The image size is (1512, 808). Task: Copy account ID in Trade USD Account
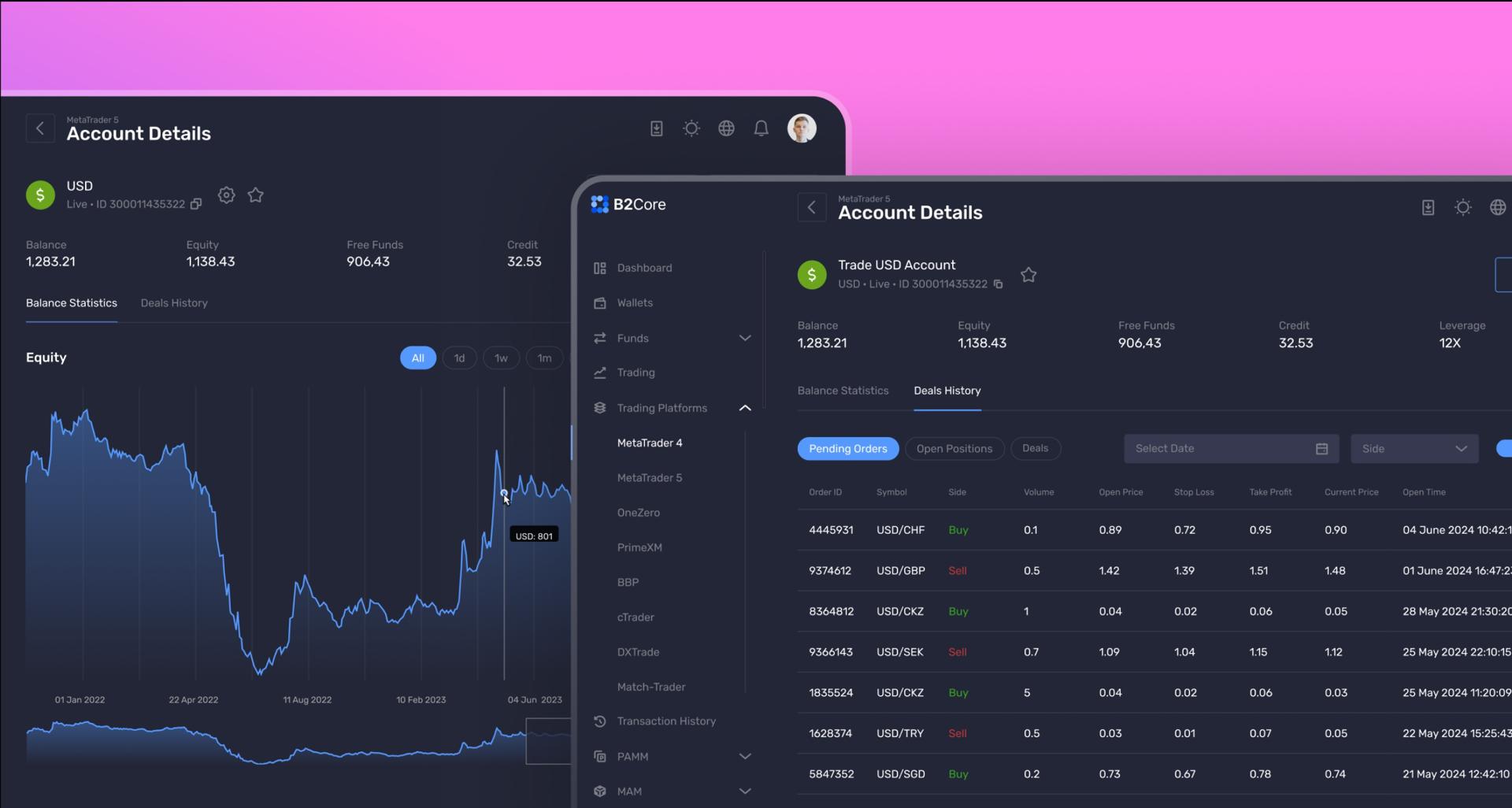(998, 284)
